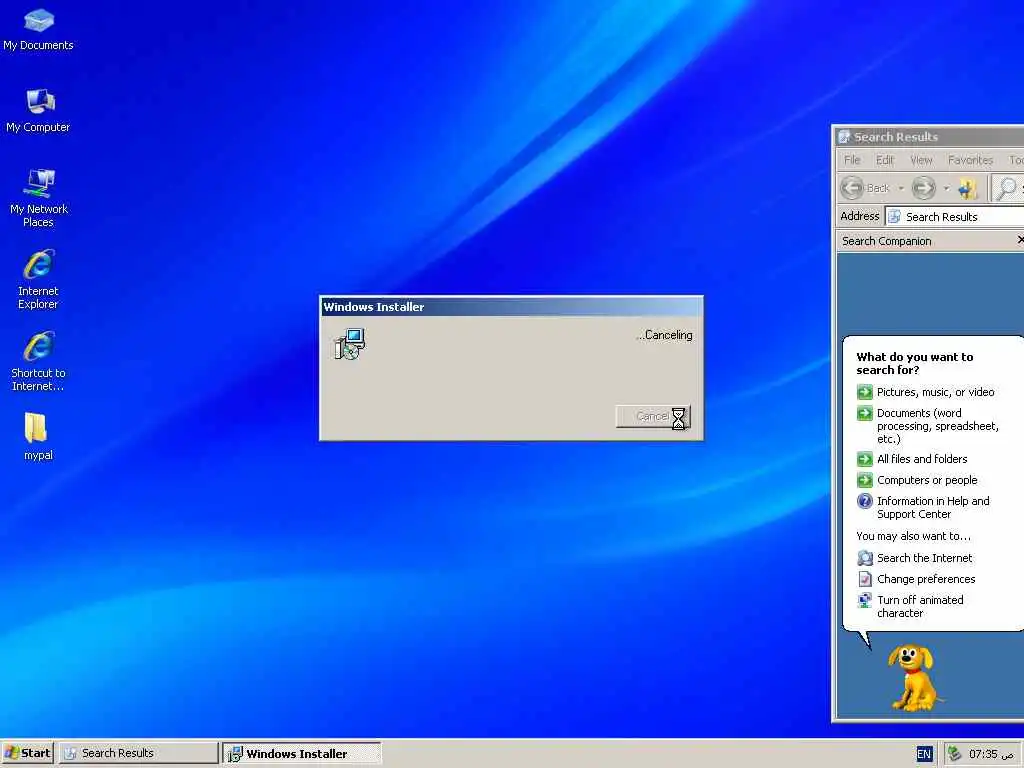
Task: Switch to Windows Installer taskbar button
Action: click(x=302, y=754)
